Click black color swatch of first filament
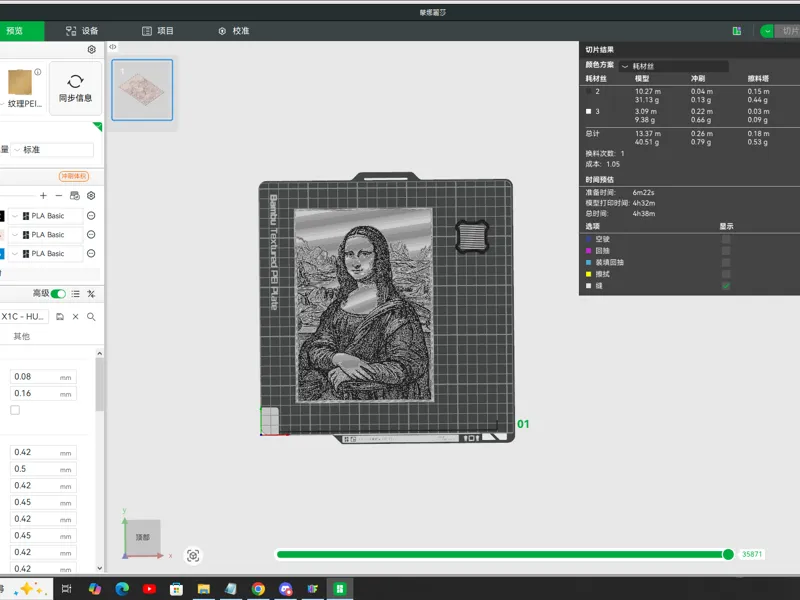The image size is (800, 600). pos(2,216)
